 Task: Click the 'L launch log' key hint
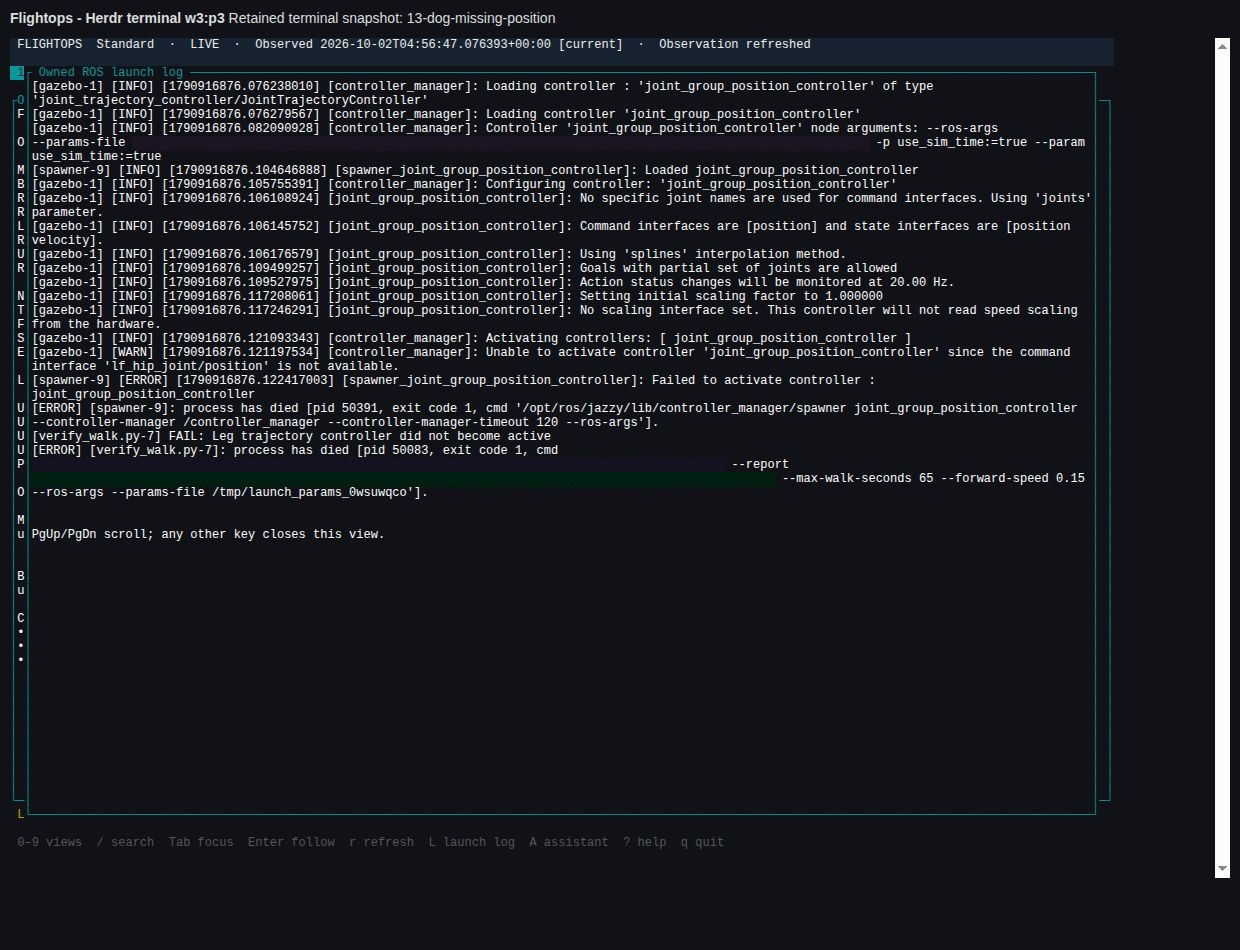coord(472,842)
